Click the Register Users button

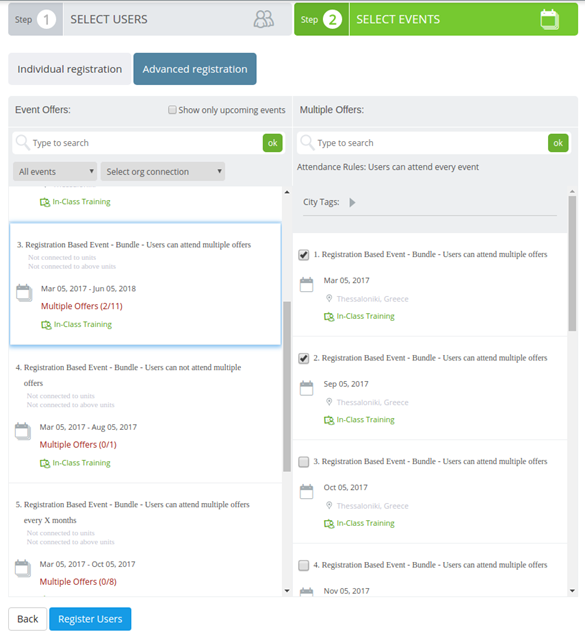pyautogui.click(x=90, y=618)
